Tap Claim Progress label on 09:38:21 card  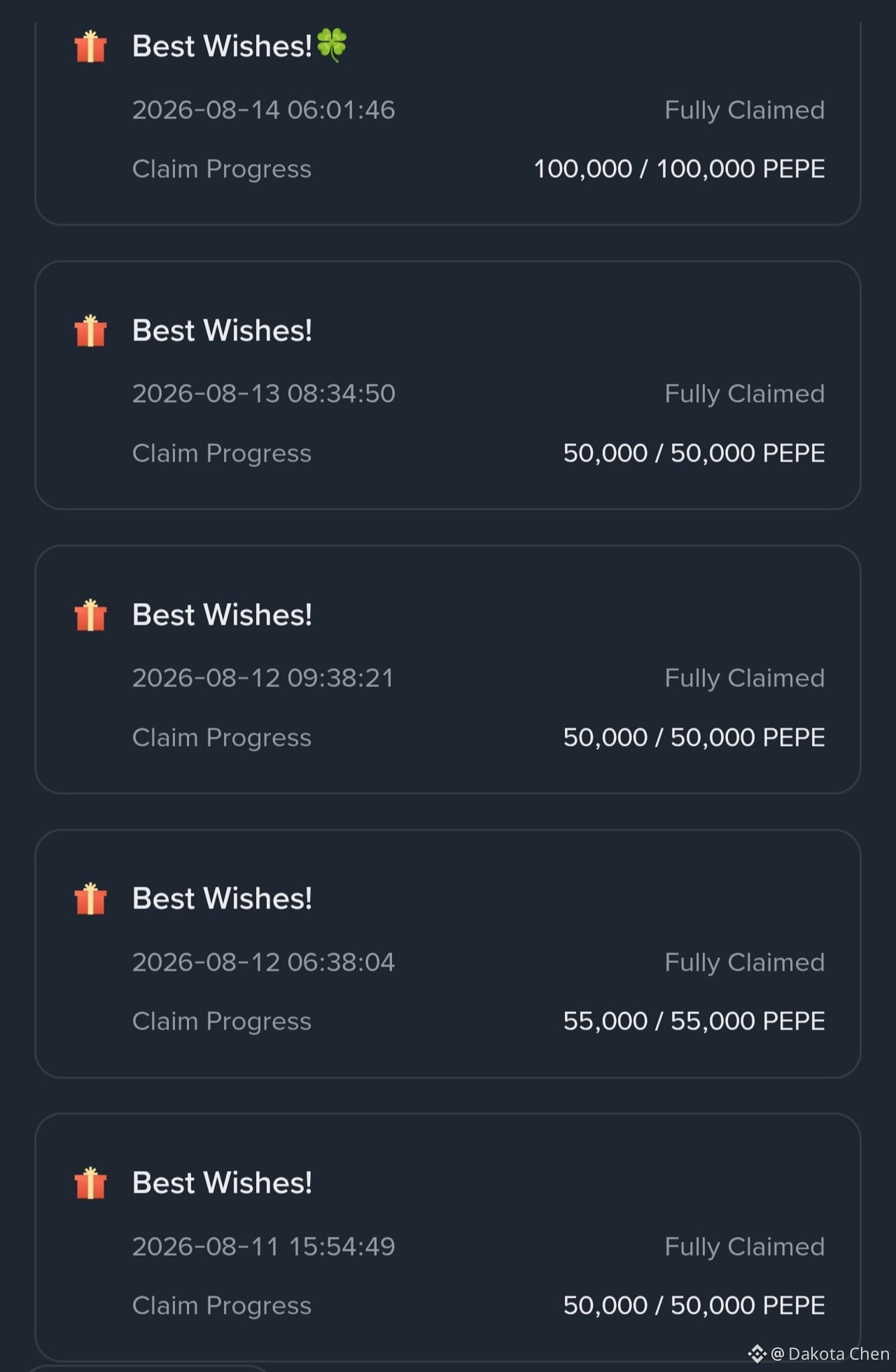click(x=222, y=738)
